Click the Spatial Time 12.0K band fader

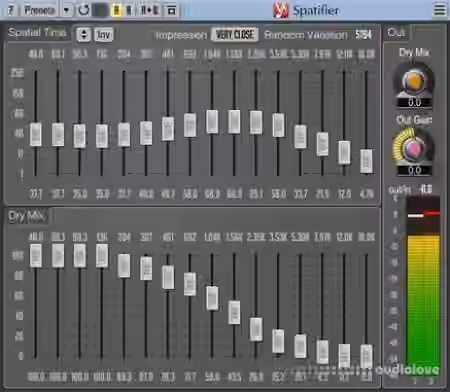pyautogui.click(x=344, y=152)
